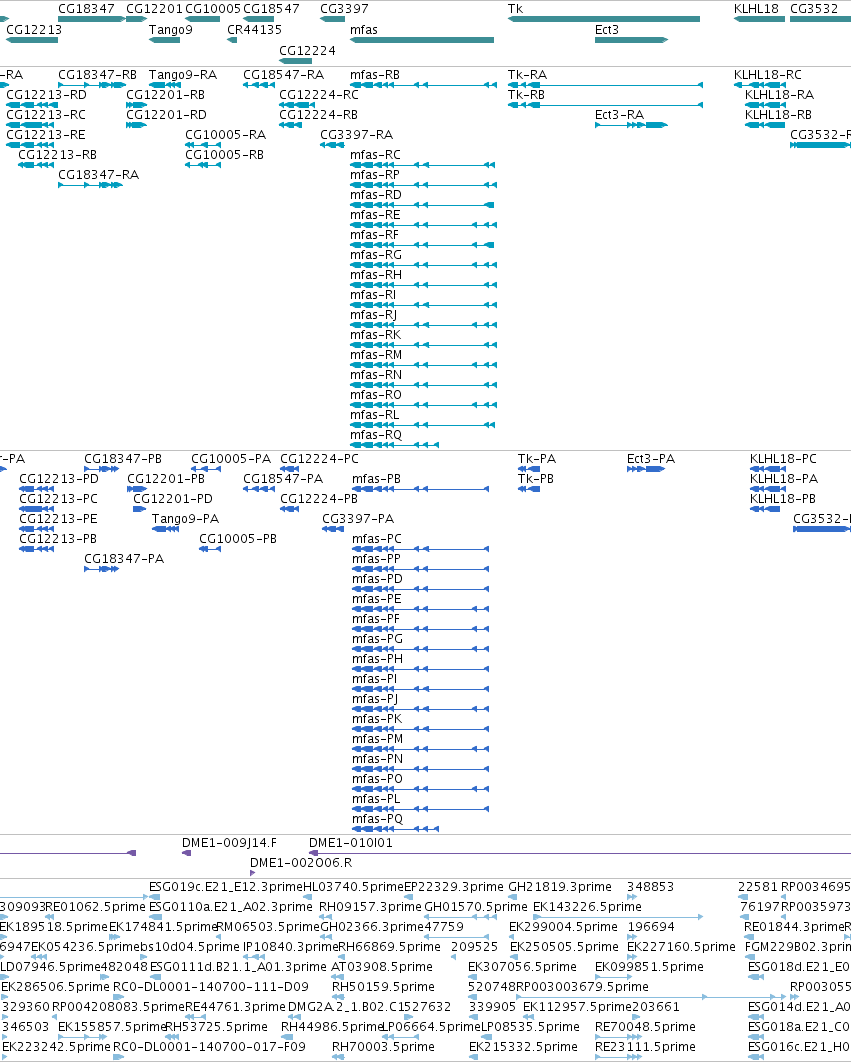Click the CG12224 gene arrow
This screenshot has width=851, height=1062.
(x=295, y=61)
